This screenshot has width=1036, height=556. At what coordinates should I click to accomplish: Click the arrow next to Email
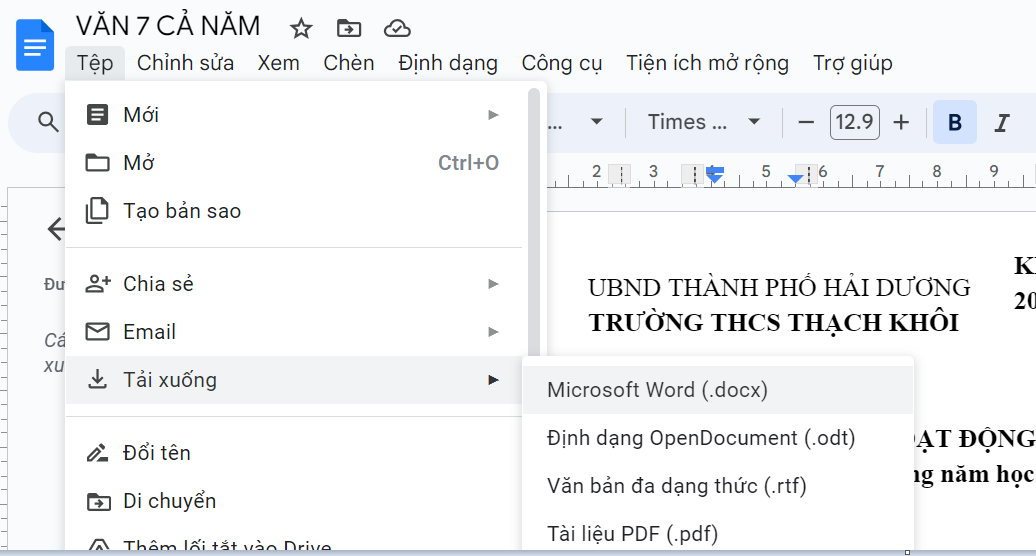pyautogui.click(x=493, y=331)
